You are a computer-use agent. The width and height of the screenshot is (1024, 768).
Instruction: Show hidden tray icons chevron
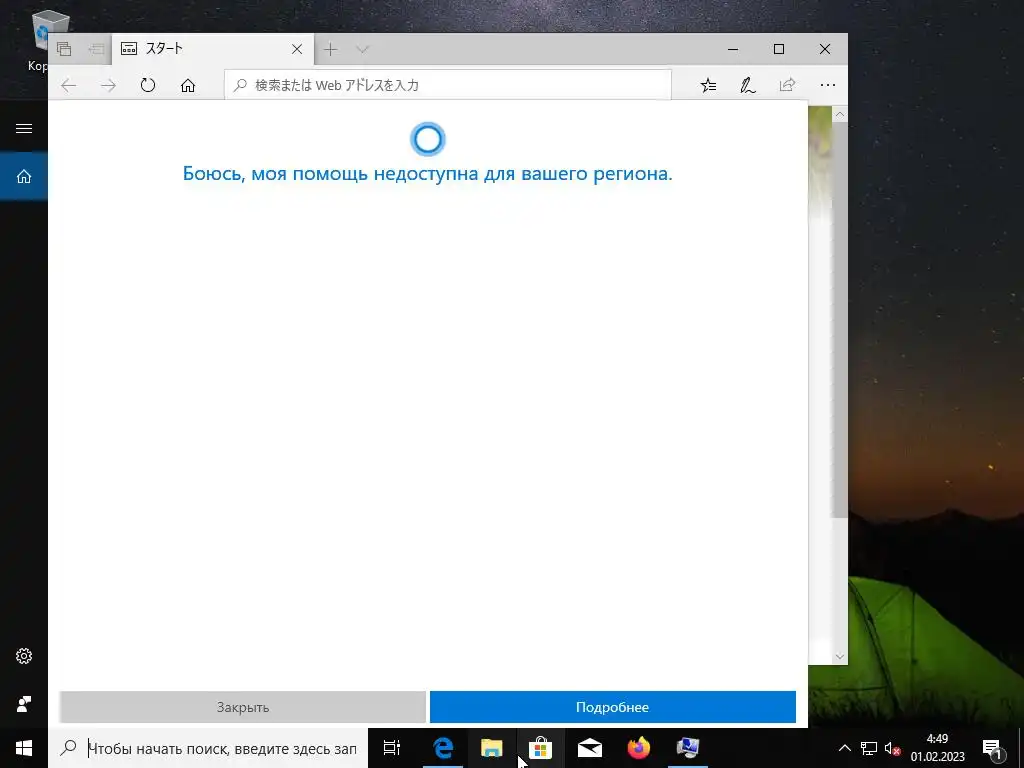tap(844, 748)
